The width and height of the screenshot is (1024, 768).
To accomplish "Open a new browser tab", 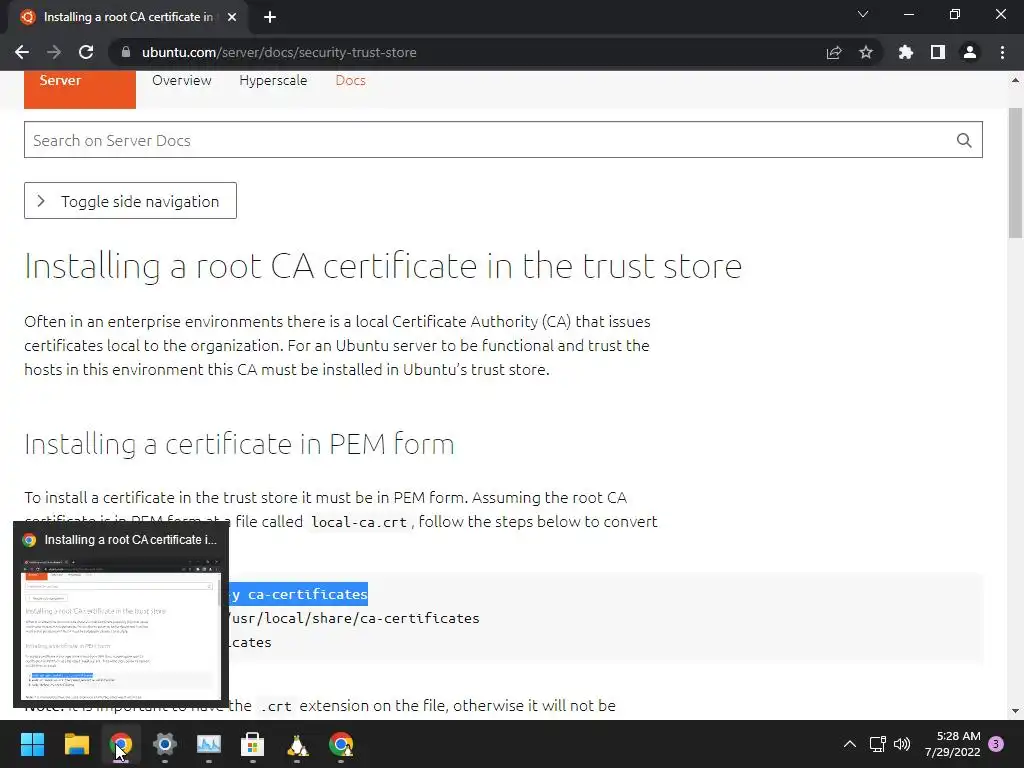I will [270, 18].
